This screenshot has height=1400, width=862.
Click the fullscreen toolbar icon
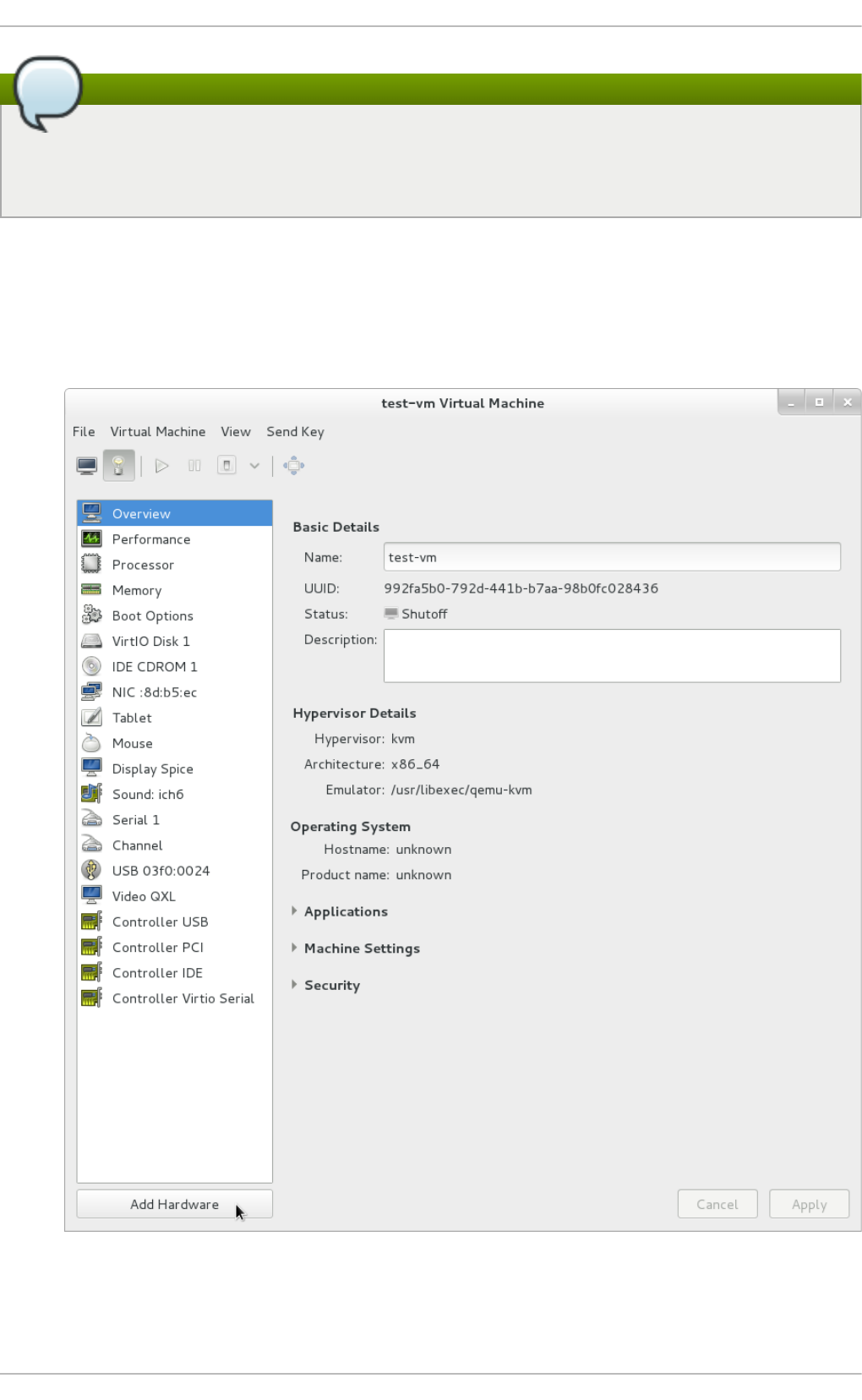pos(293,465)
